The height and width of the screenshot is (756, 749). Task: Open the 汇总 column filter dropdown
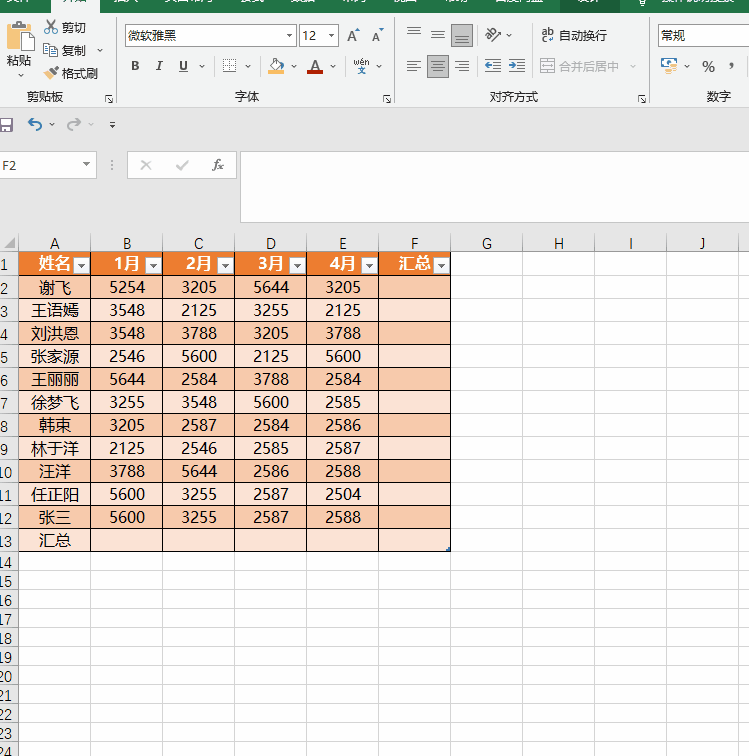442,265
